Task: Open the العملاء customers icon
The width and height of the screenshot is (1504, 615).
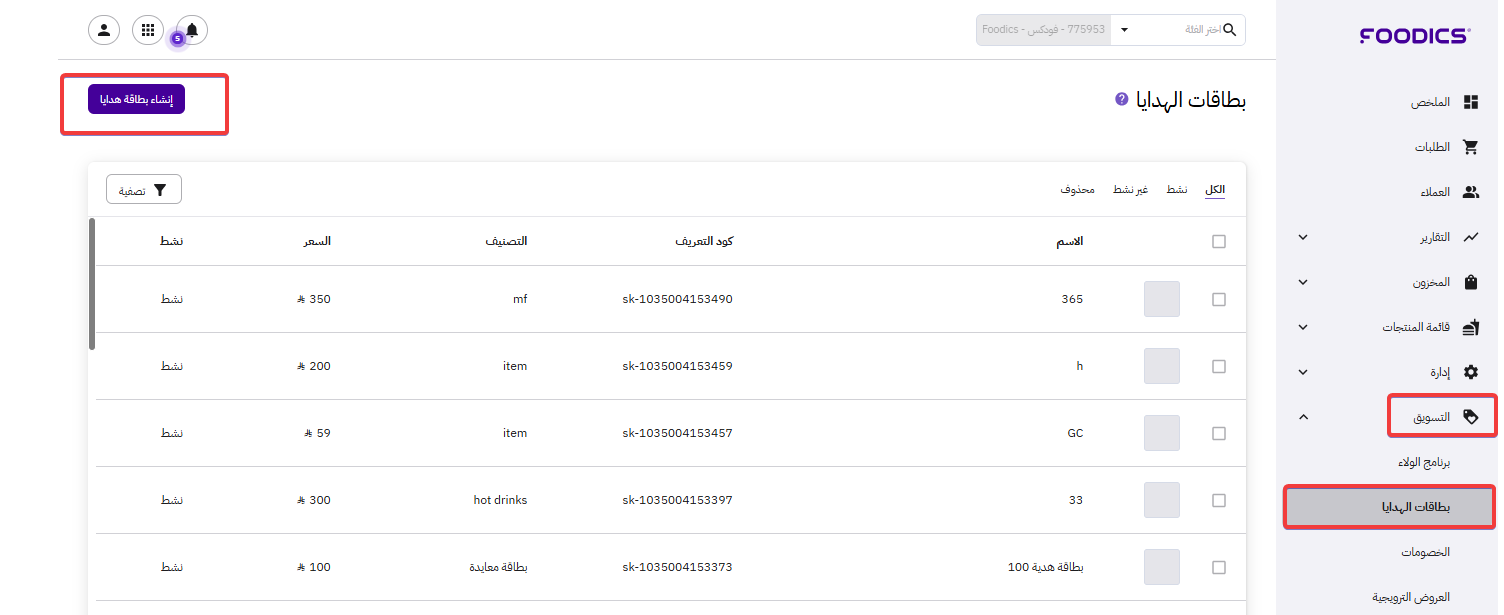Action: click(1470, 192)
